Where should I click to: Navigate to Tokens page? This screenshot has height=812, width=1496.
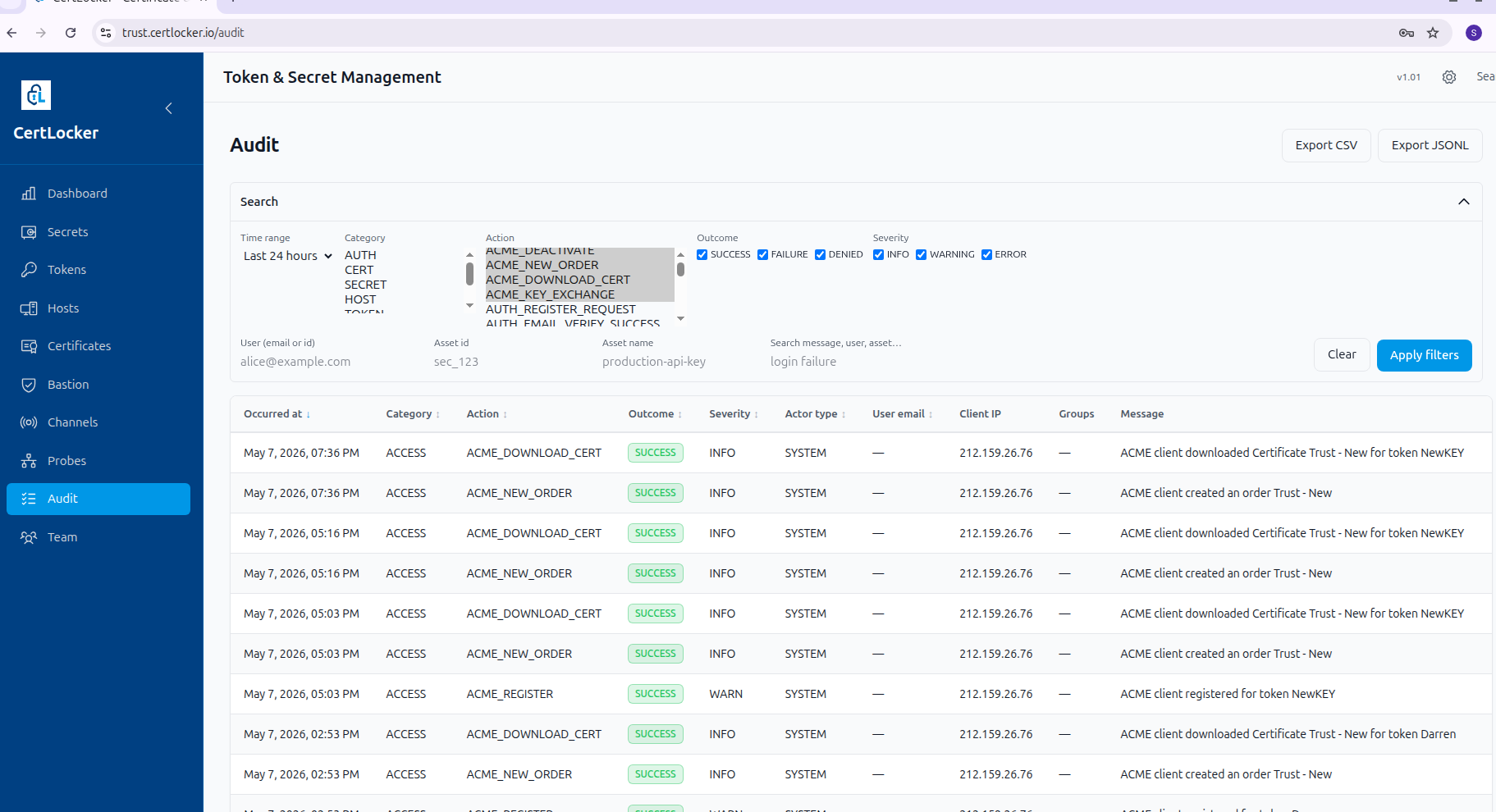coord(98,270)
